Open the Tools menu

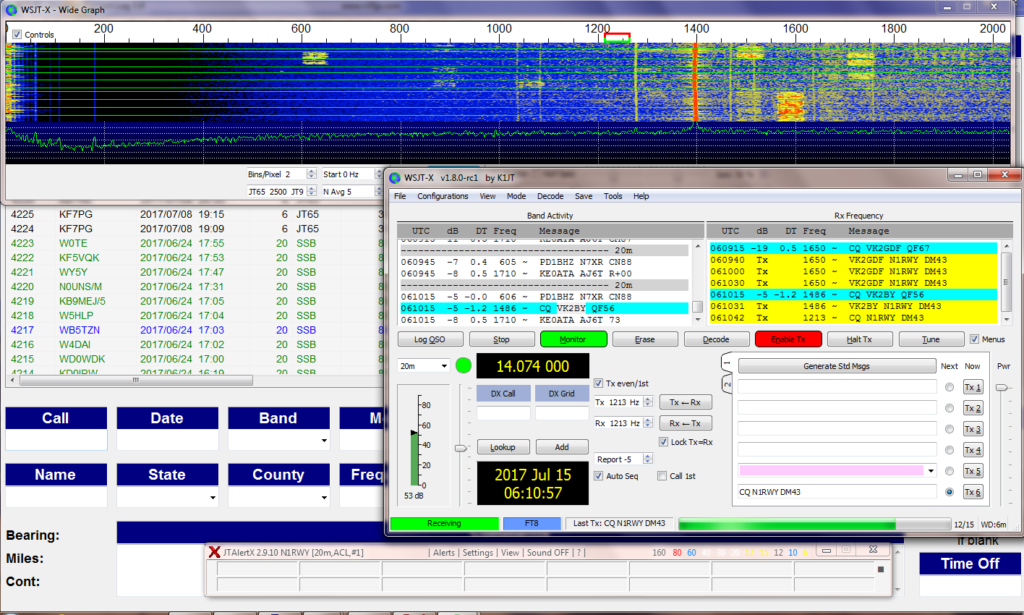[613, 196]
